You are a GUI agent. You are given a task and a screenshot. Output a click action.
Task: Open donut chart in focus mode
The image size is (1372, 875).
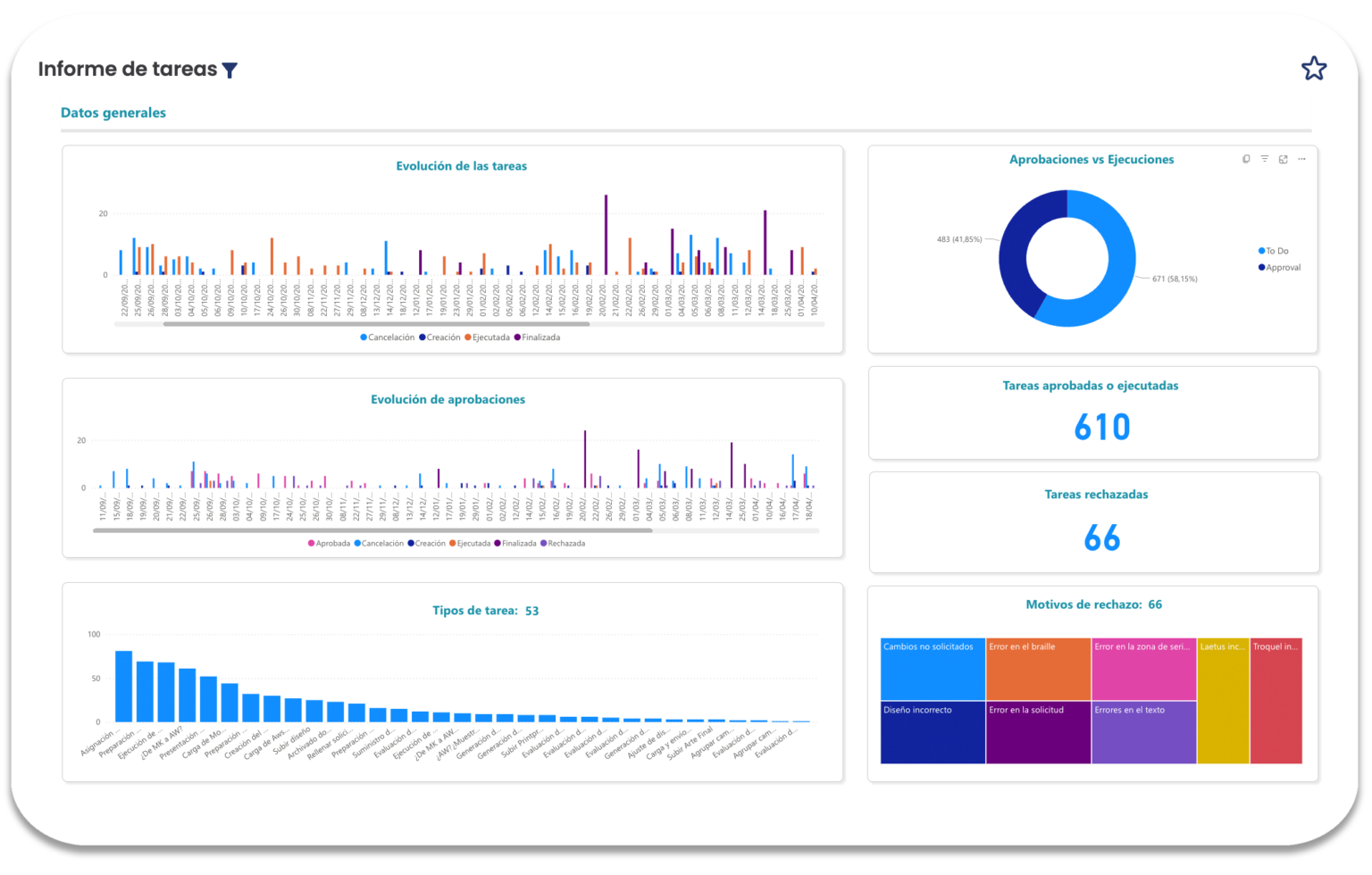point(1283,159)
